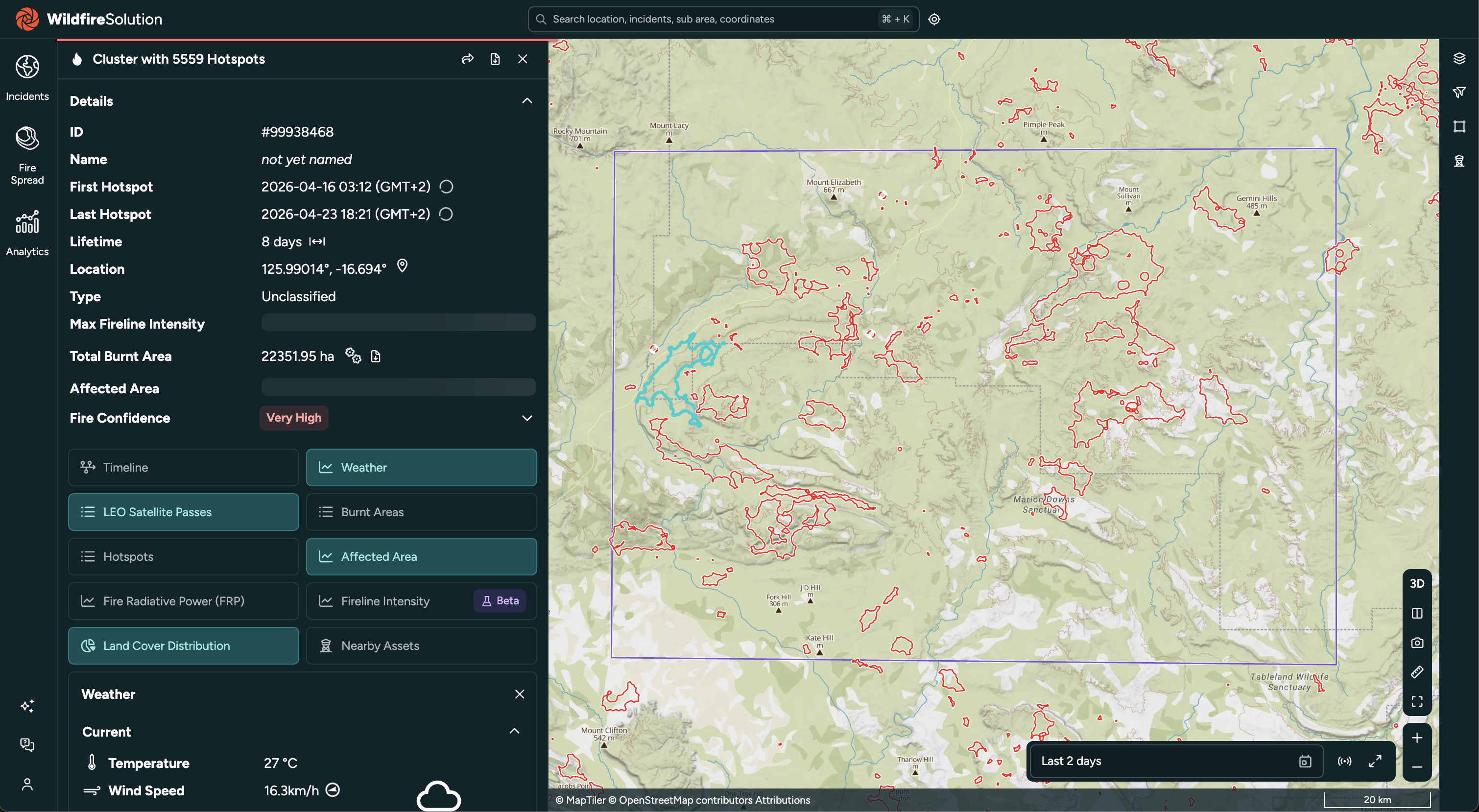This screenshot has width=1479, height=812.
Task: Toggle the Burnt Areas panel button
Action: (422, 512)
